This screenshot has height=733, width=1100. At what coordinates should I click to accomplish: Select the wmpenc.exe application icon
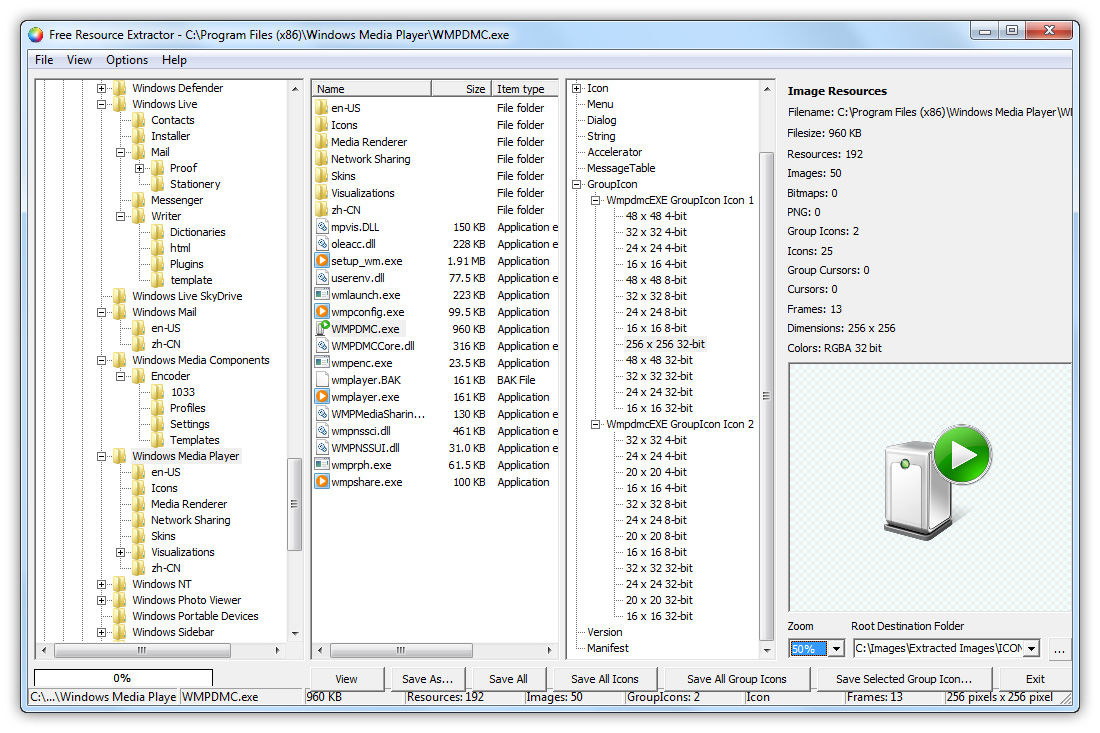click(322, 363)
